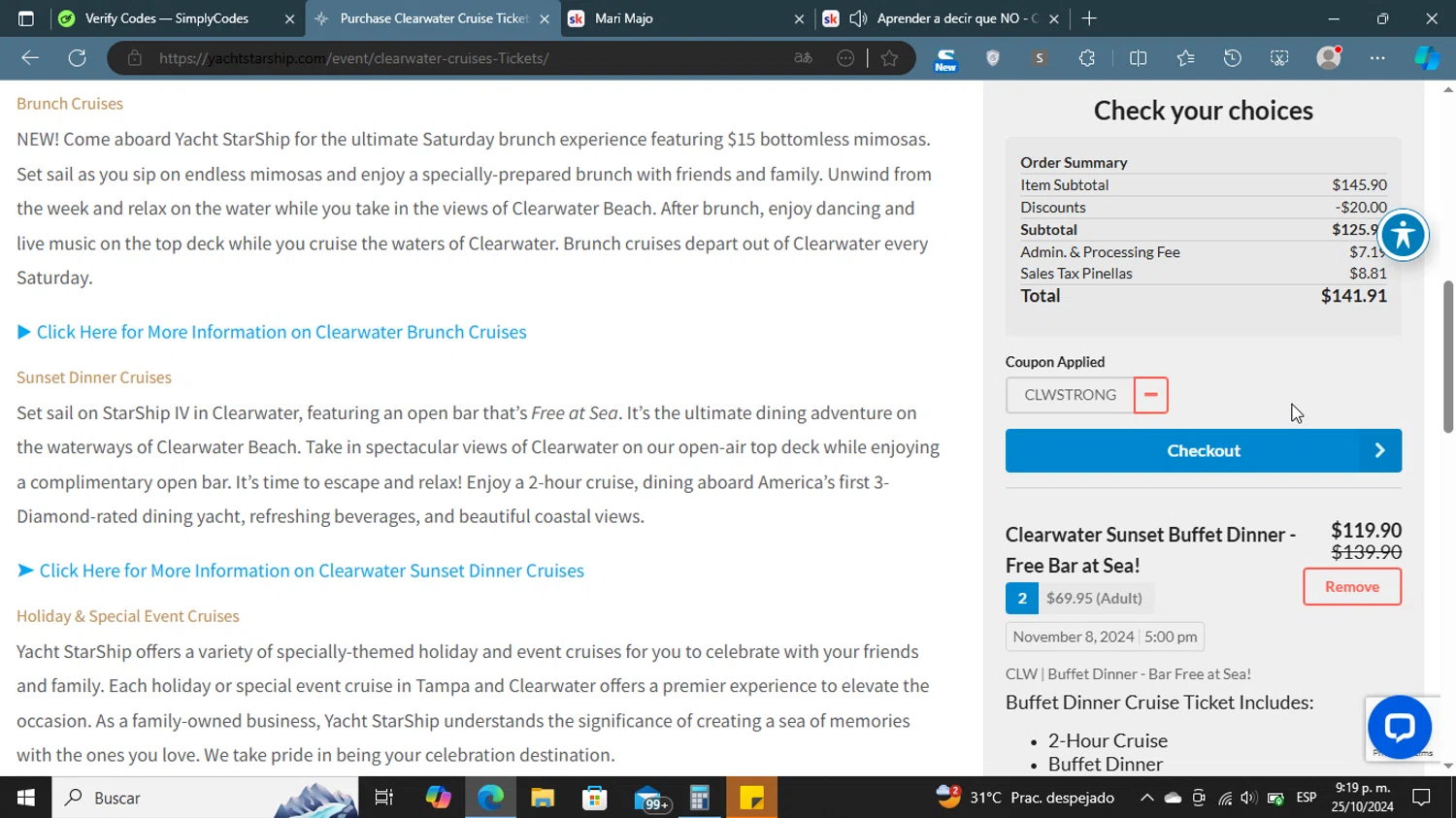
Task: Click the Brunch Cruises heading
Action: tap(70, 104)
